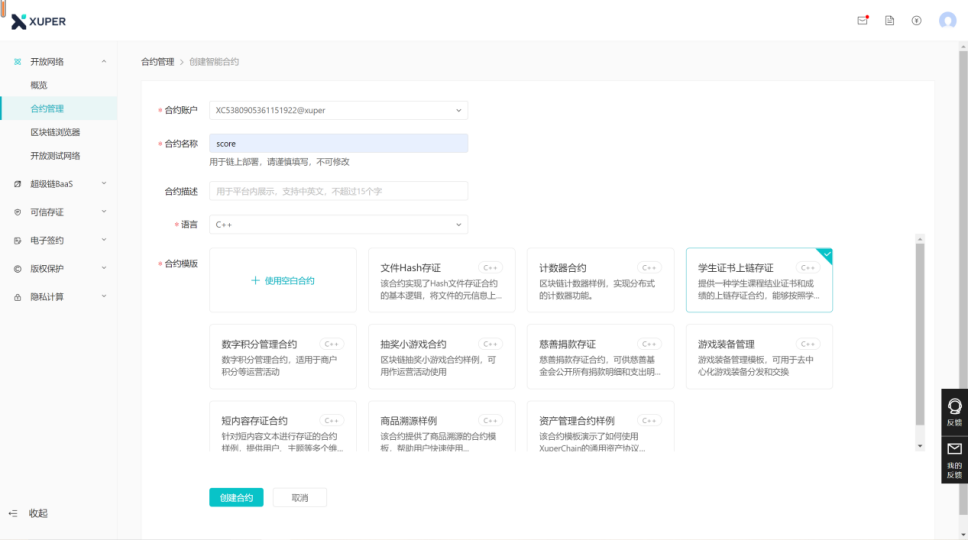The height and width of the screenshot is (540, 968).
Task: Choose the 文件Hash存证 template
Action: [441, 280]
